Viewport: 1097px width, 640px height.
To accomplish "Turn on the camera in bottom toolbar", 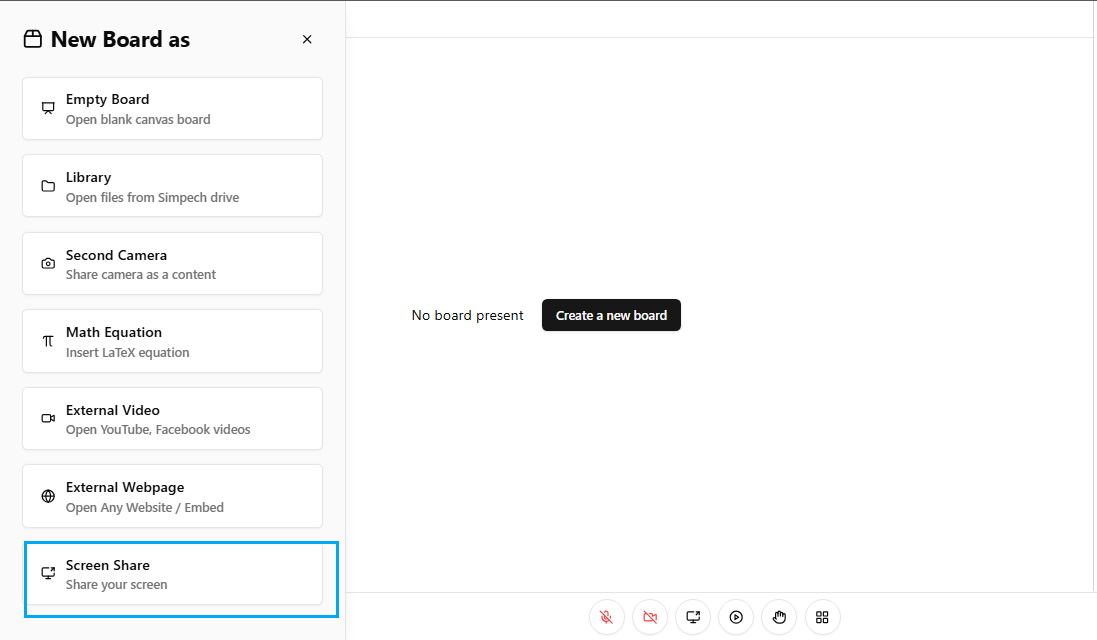I will [650, 617].
